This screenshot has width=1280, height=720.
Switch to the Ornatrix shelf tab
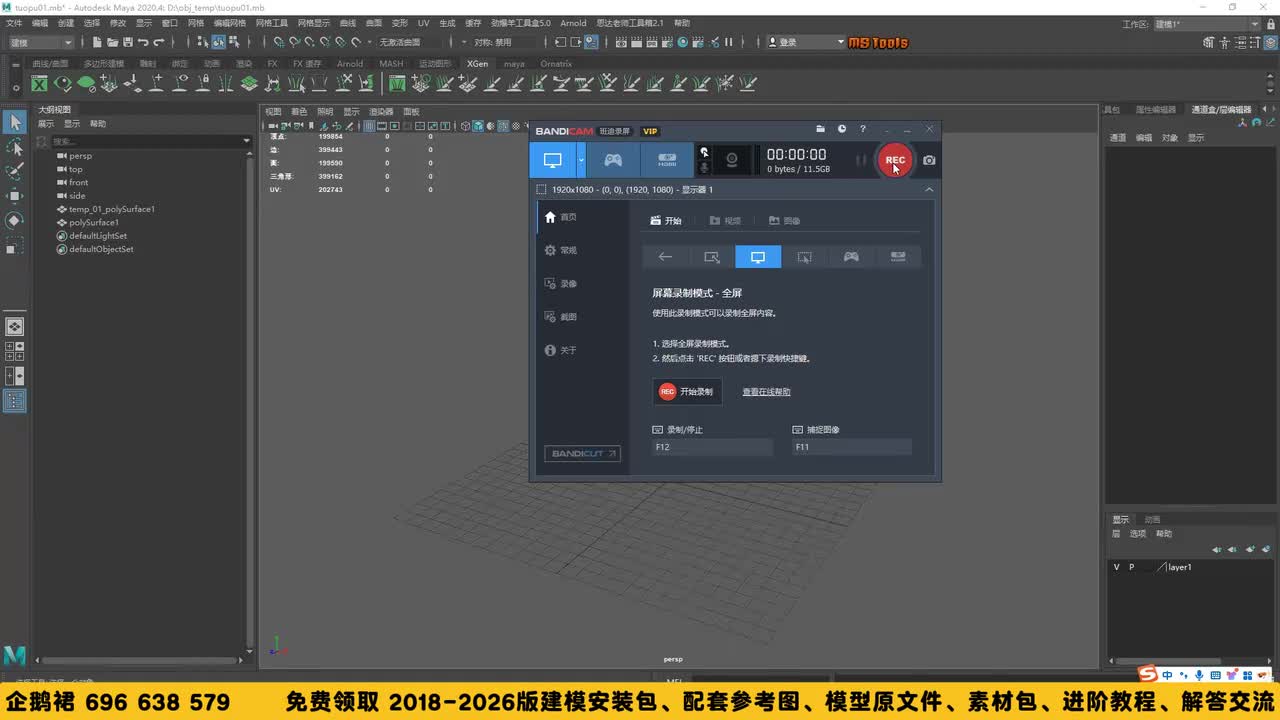[556, 64]
